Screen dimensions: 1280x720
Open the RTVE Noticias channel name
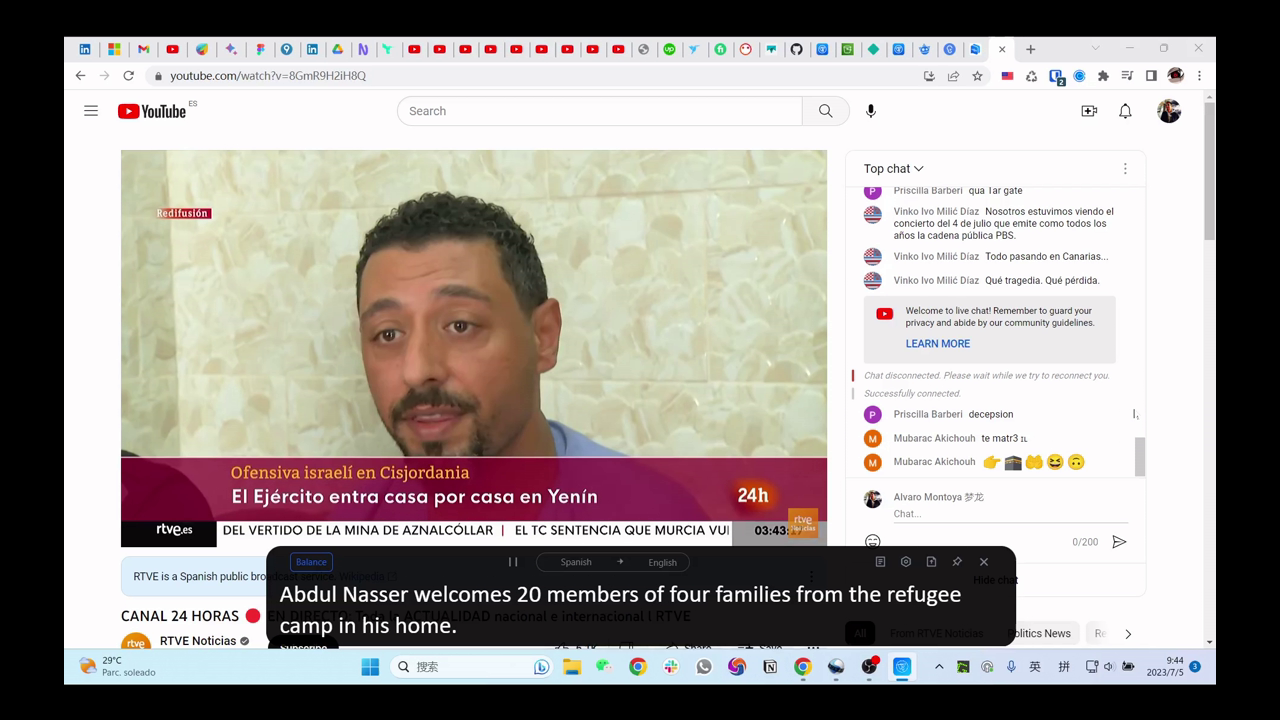[198, 641]
